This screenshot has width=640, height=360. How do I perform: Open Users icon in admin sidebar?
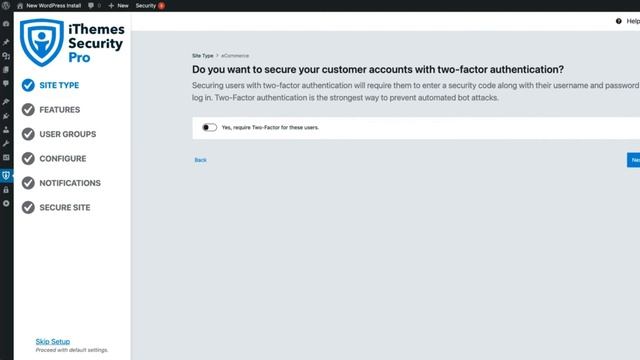point(6,130)
